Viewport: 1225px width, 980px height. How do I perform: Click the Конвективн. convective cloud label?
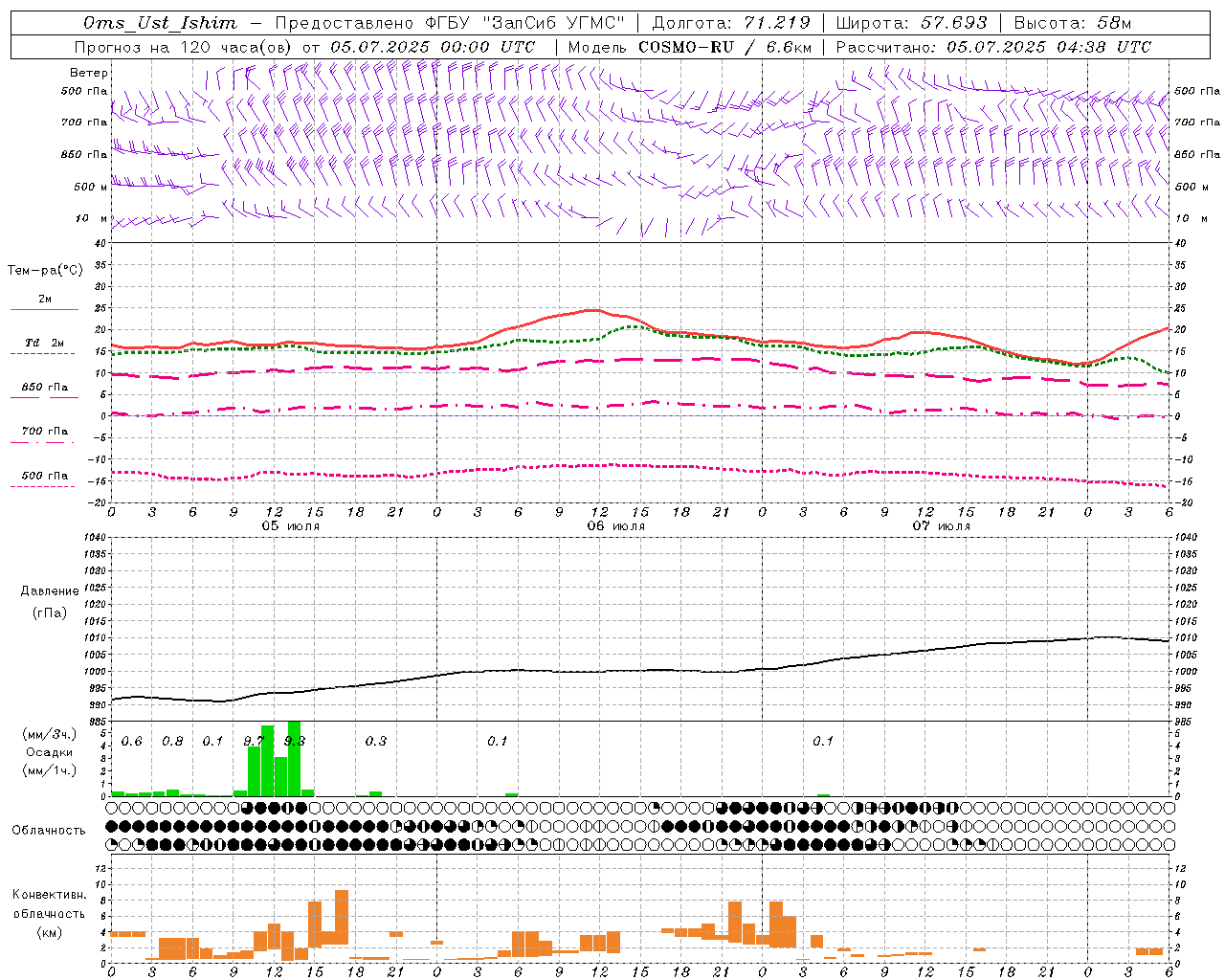tap(49, 895)
